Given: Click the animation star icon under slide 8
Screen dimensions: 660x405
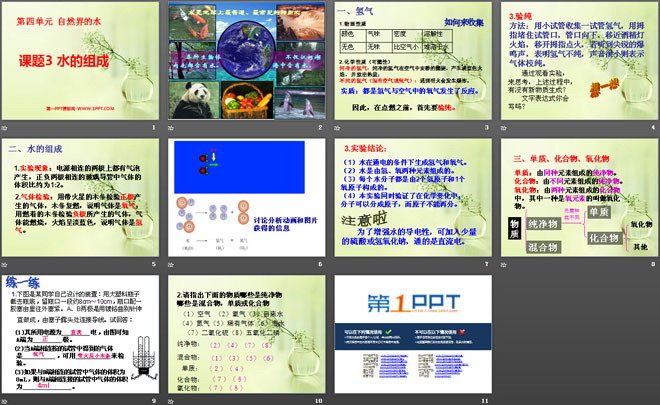Looking at the screenshot, I should click(x=503, y=265).
